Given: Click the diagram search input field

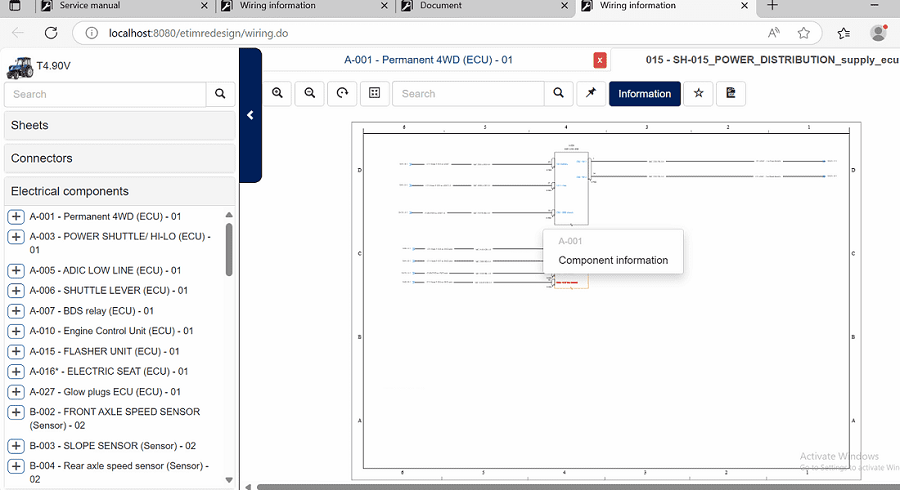Looking at the screenshot, I should pos(468,93).
